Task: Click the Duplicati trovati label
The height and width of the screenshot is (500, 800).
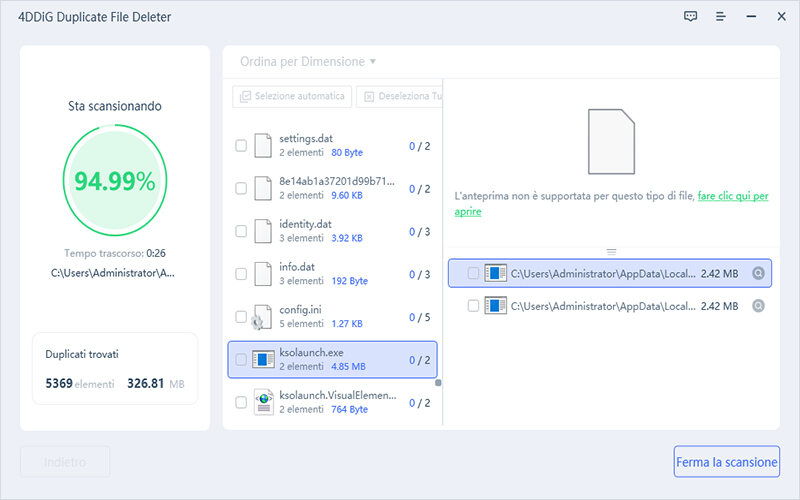Action: coord(82,354)
